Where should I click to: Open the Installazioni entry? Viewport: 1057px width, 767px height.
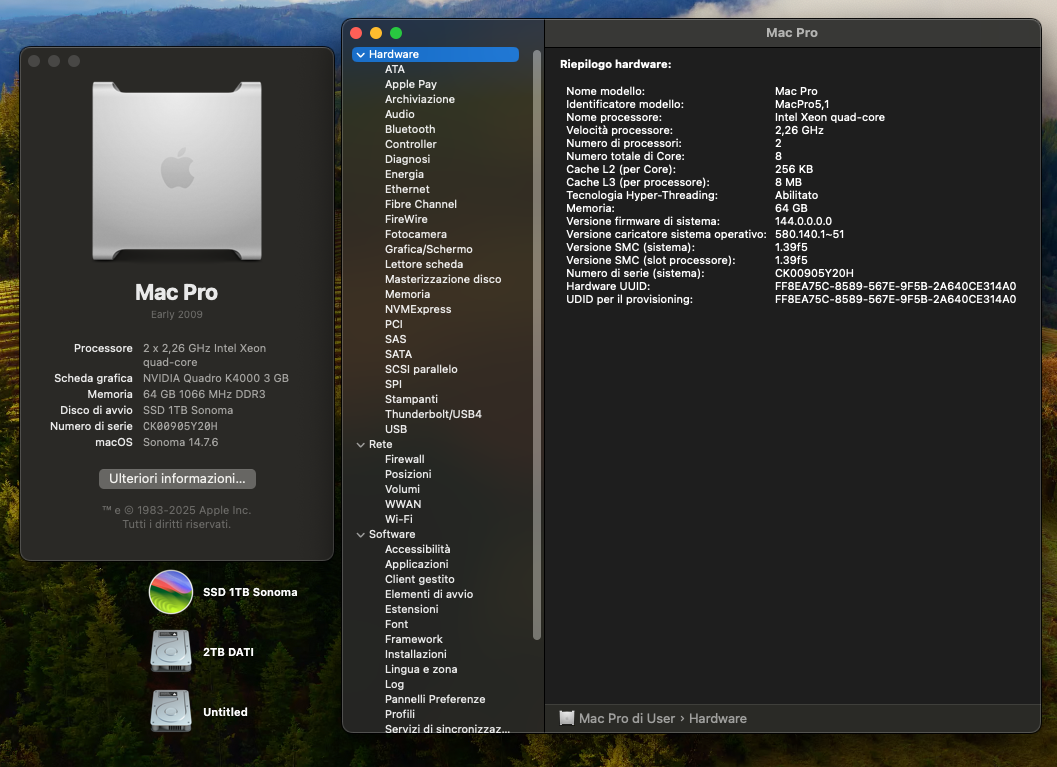(x=416, y=654)
